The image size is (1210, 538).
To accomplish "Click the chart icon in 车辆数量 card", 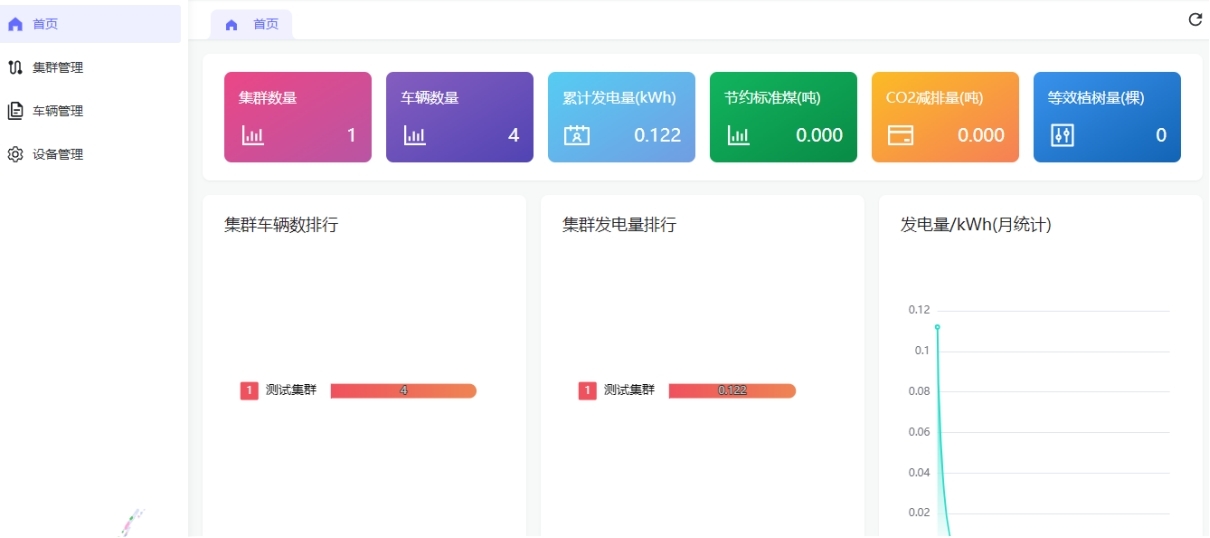I will [x=414, y=135].
